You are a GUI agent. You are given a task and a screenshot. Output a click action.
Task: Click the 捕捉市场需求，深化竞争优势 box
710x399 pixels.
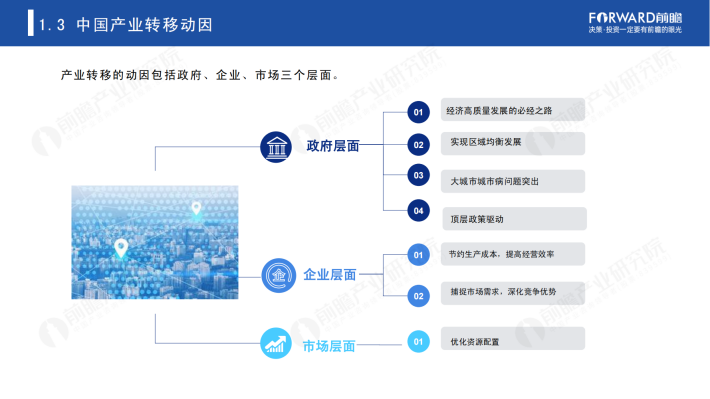coord(513,293)
